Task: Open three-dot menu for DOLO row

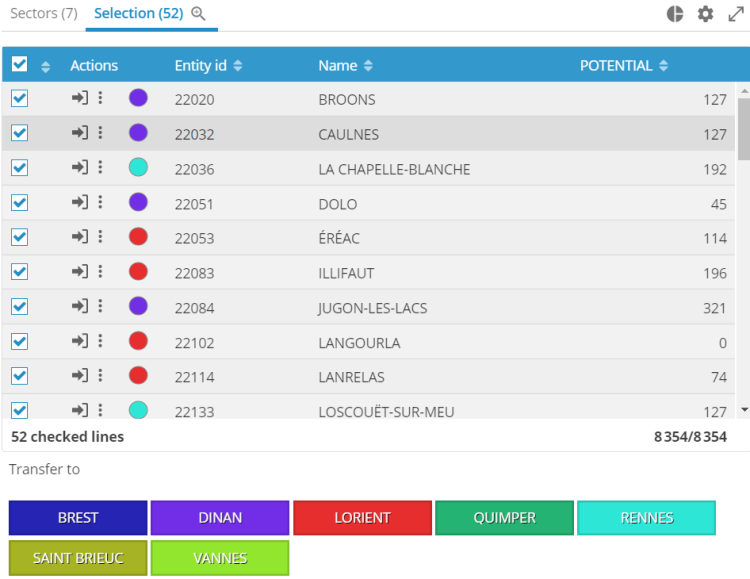Action: (100, 202)
